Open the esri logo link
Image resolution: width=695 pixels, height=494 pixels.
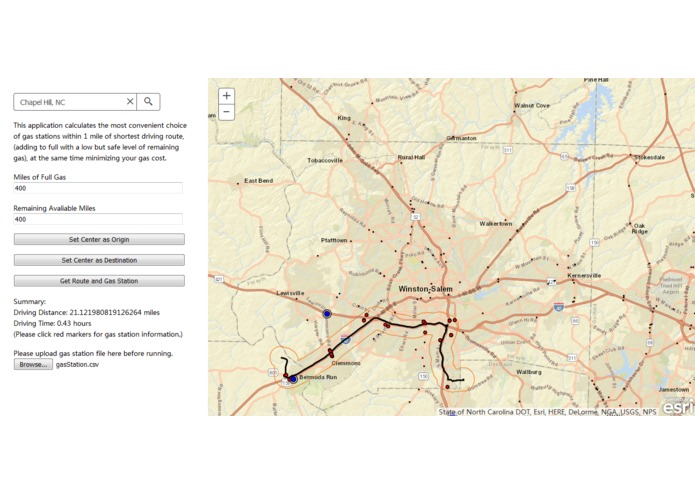point(679,406)
